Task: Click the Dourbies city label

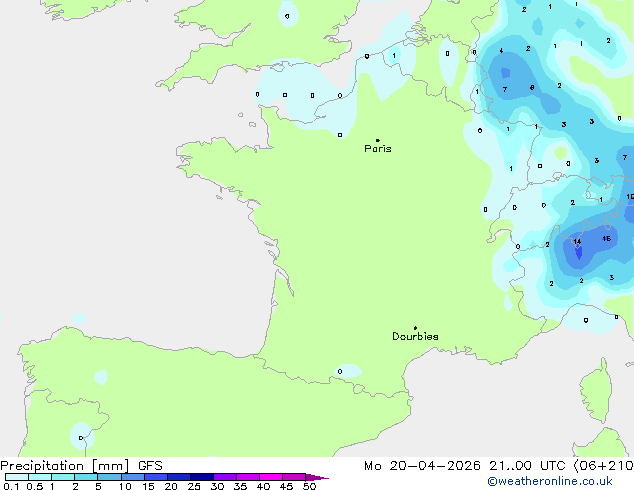Action: 415,336
